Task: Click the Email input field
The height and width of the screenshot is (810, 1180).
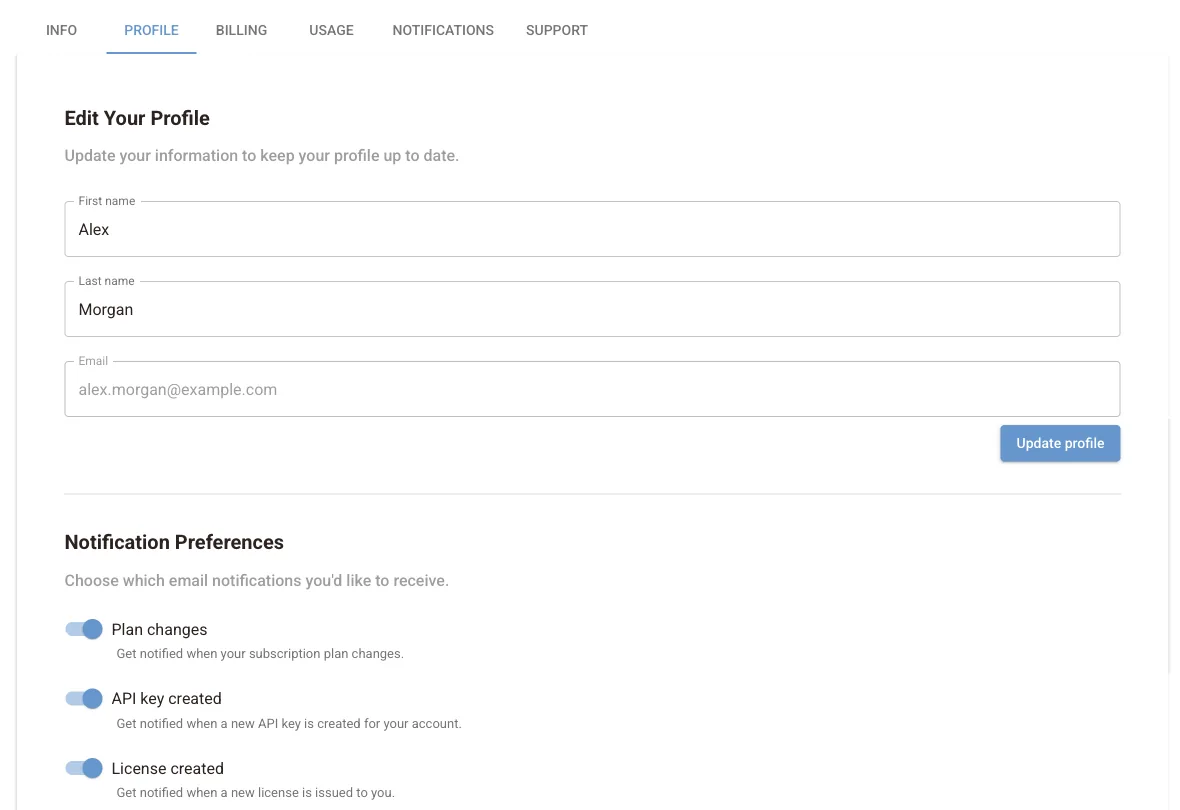Action: coord(592,389)
